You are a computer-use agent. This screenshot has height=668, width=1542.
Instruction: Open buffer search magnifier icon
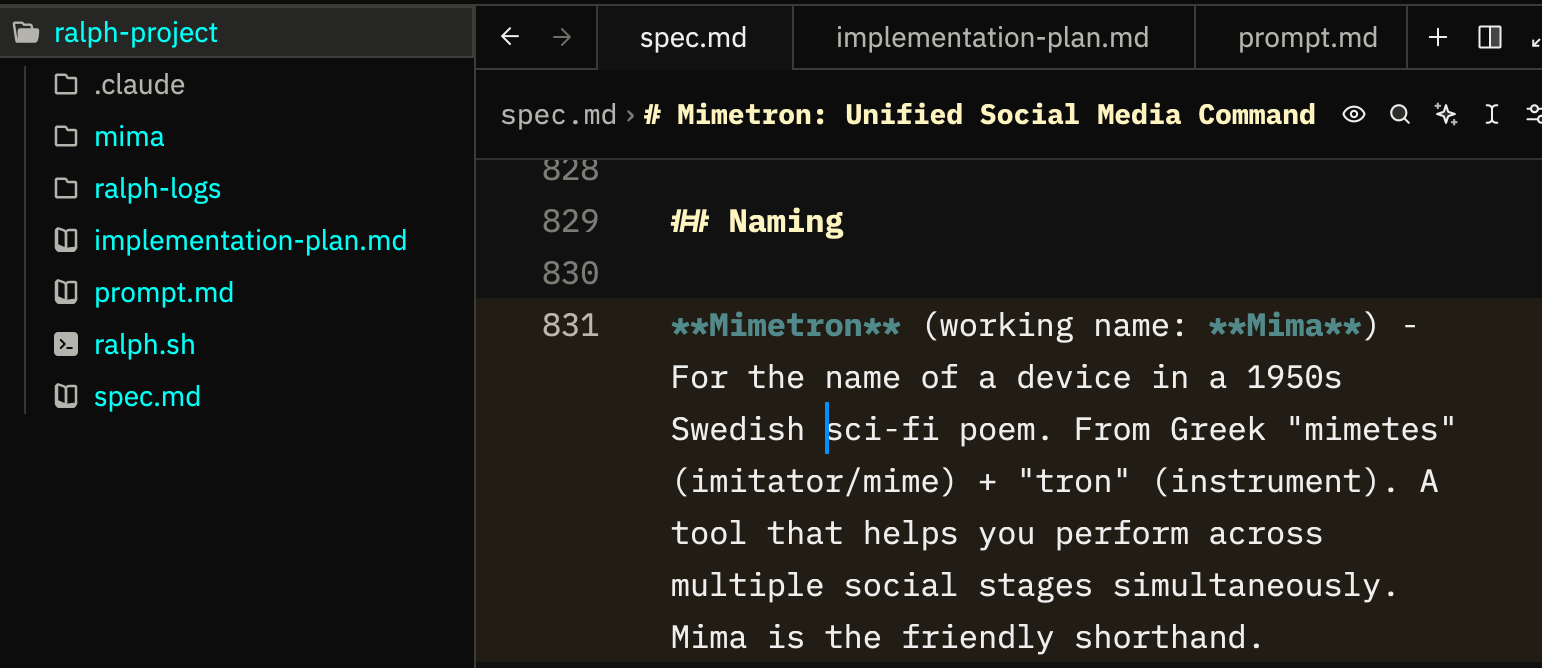(x=1400, y=115)
